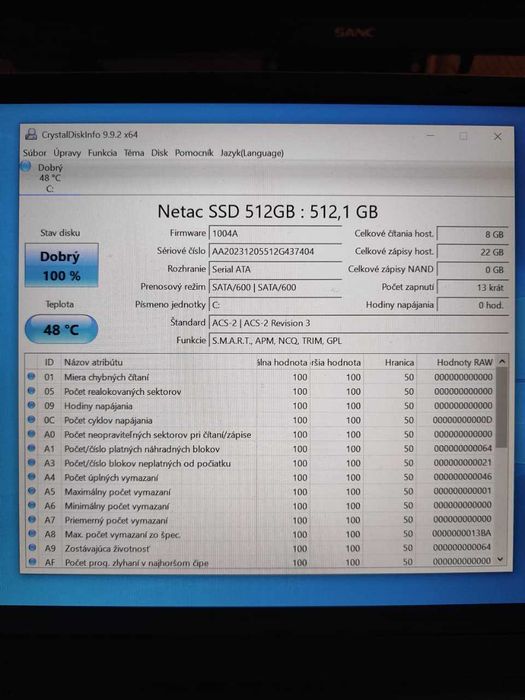Click the Dobrý 100 % health status button
Viewport: 525px width, 700px height.
coord(61,265)
